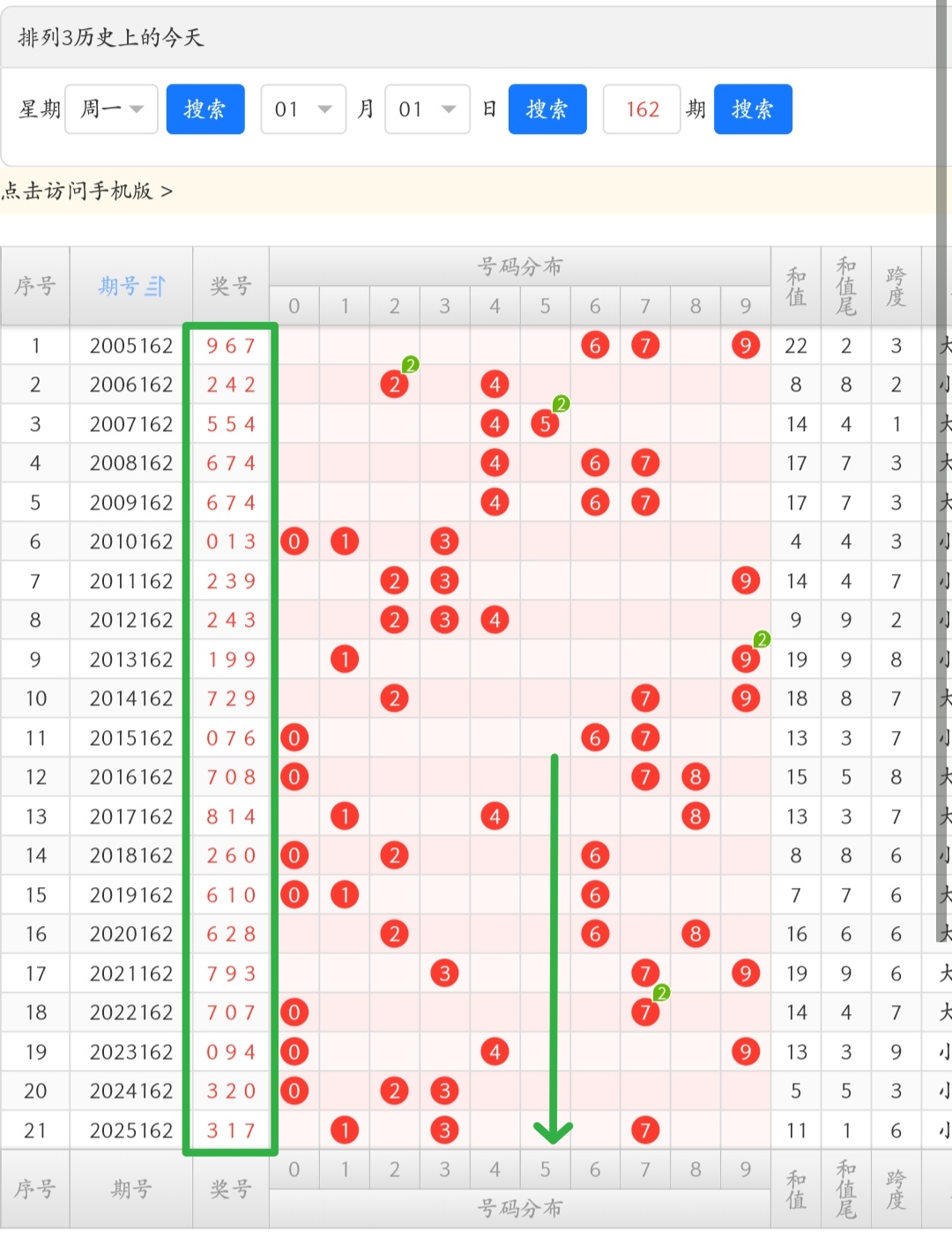
Task: Click the red 7 ball in row 2022162
Action: point(645,1012)
